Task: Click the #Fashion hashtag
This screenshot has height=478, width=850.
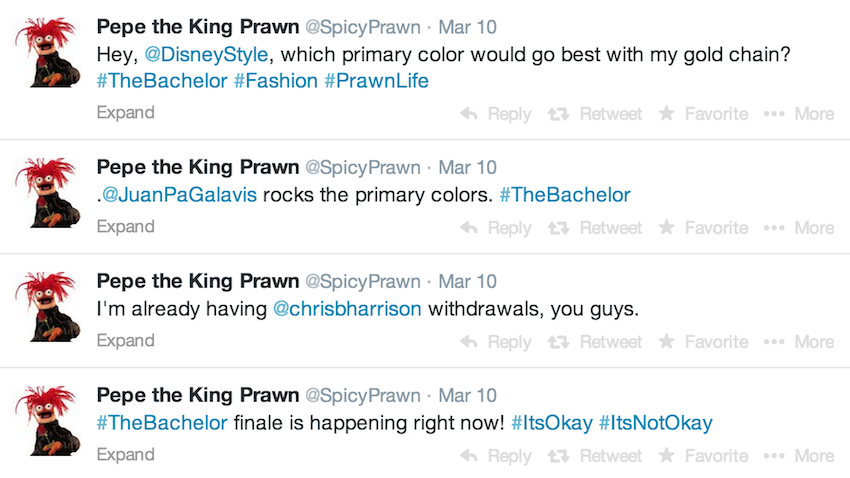Action: 275,81
